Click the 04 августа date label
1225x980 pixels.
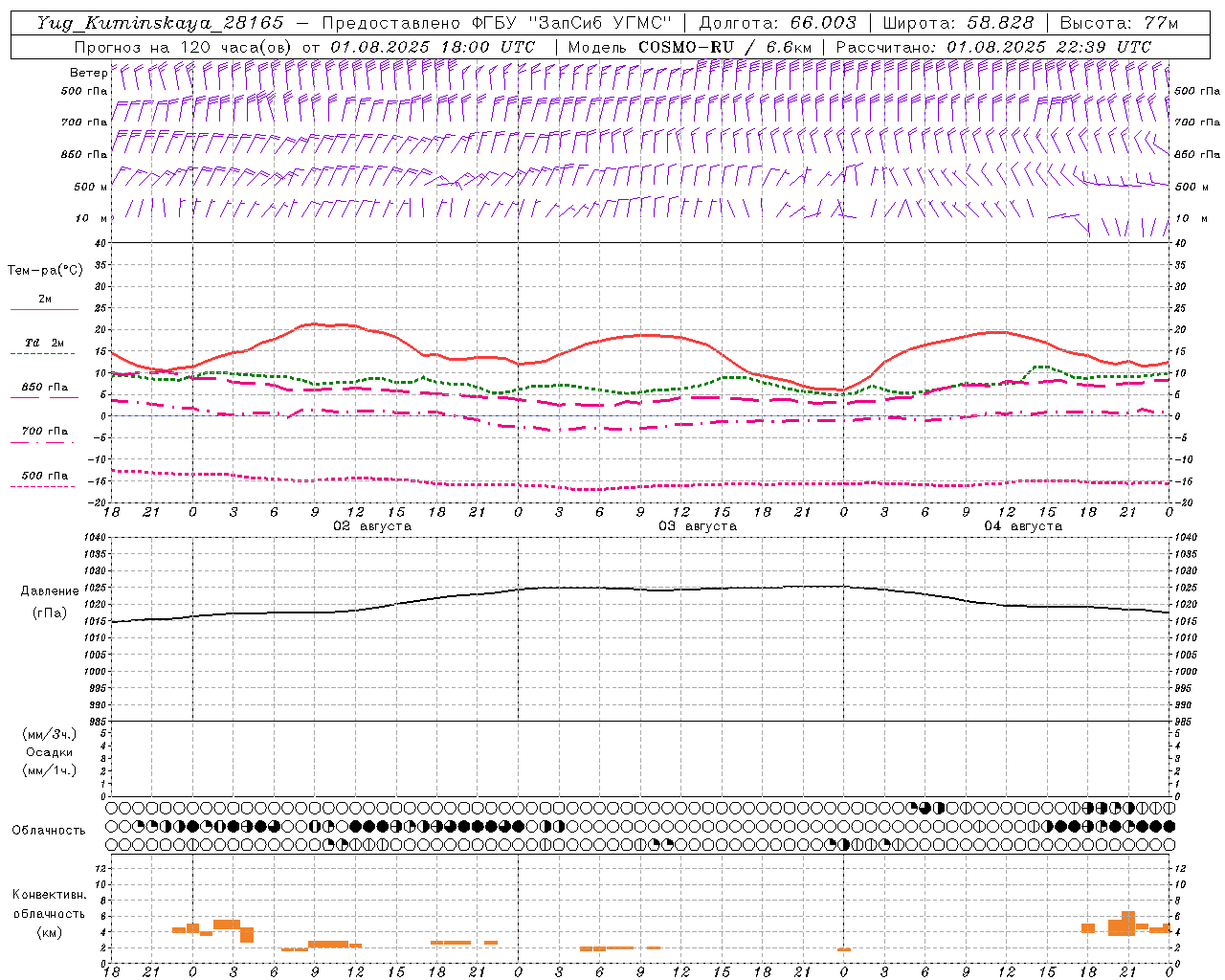1023,526
